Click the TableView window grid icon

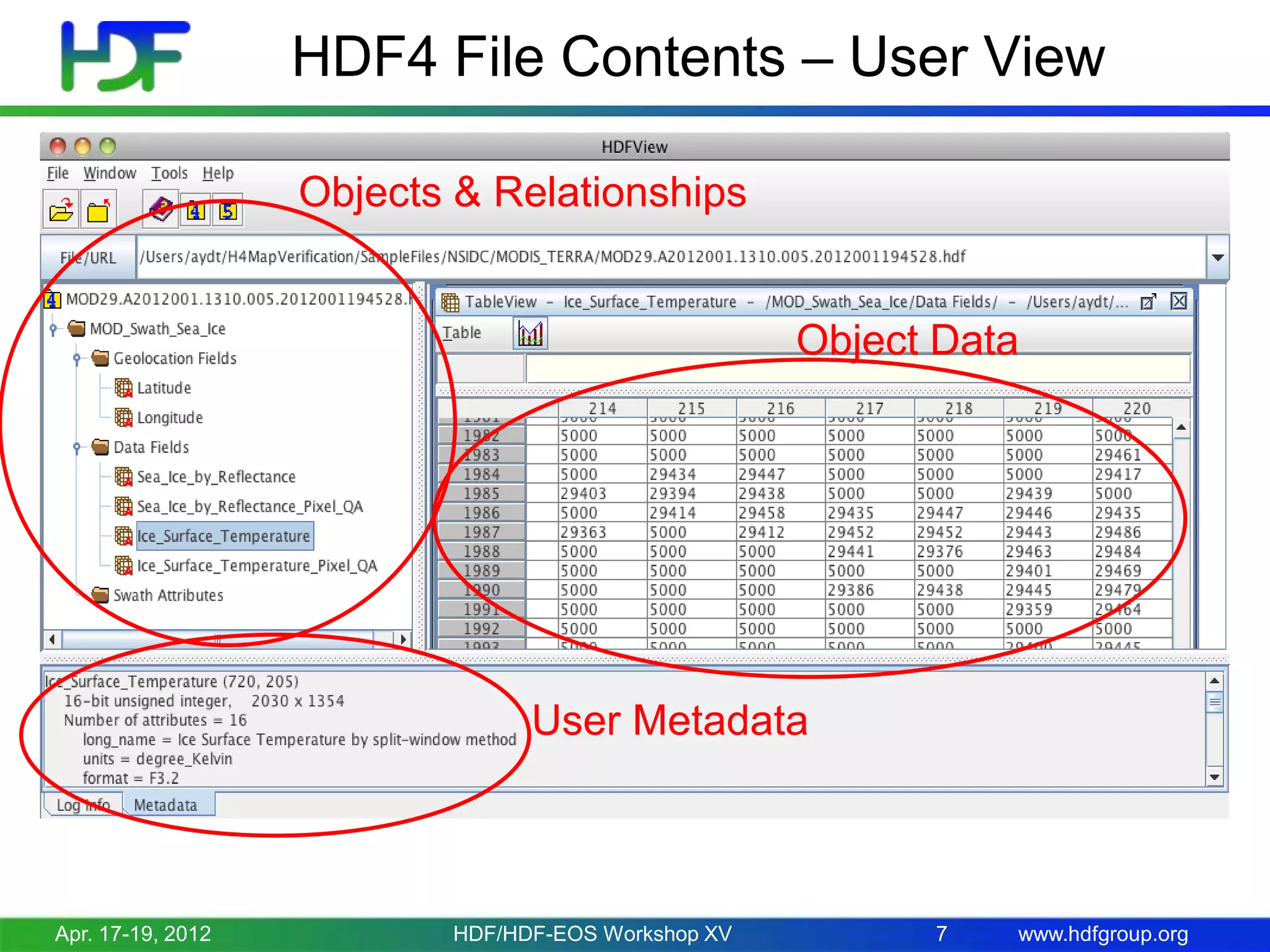pos(450,302)
